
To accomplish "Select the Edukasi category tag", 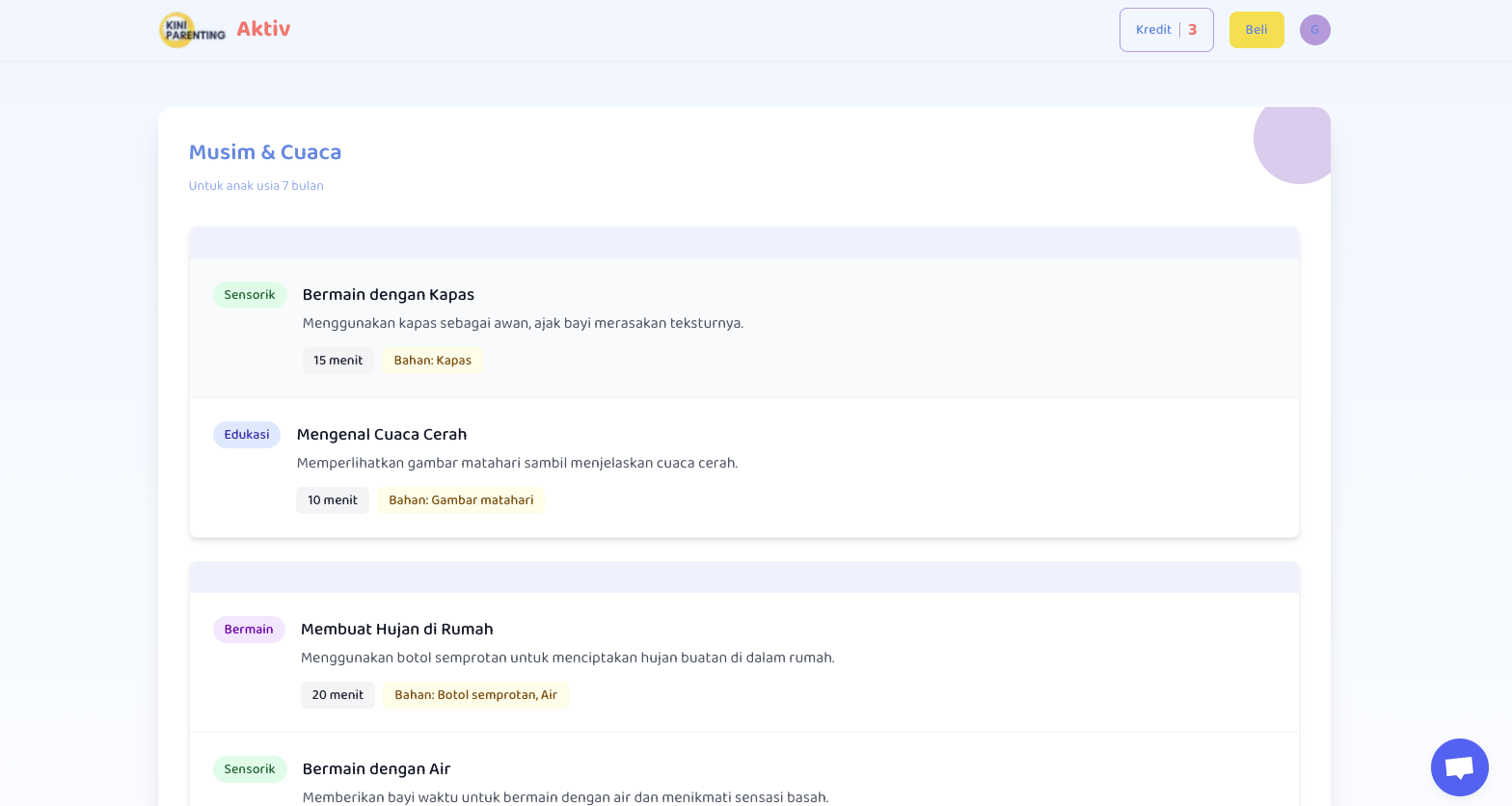I will click(x=247, y=435).
